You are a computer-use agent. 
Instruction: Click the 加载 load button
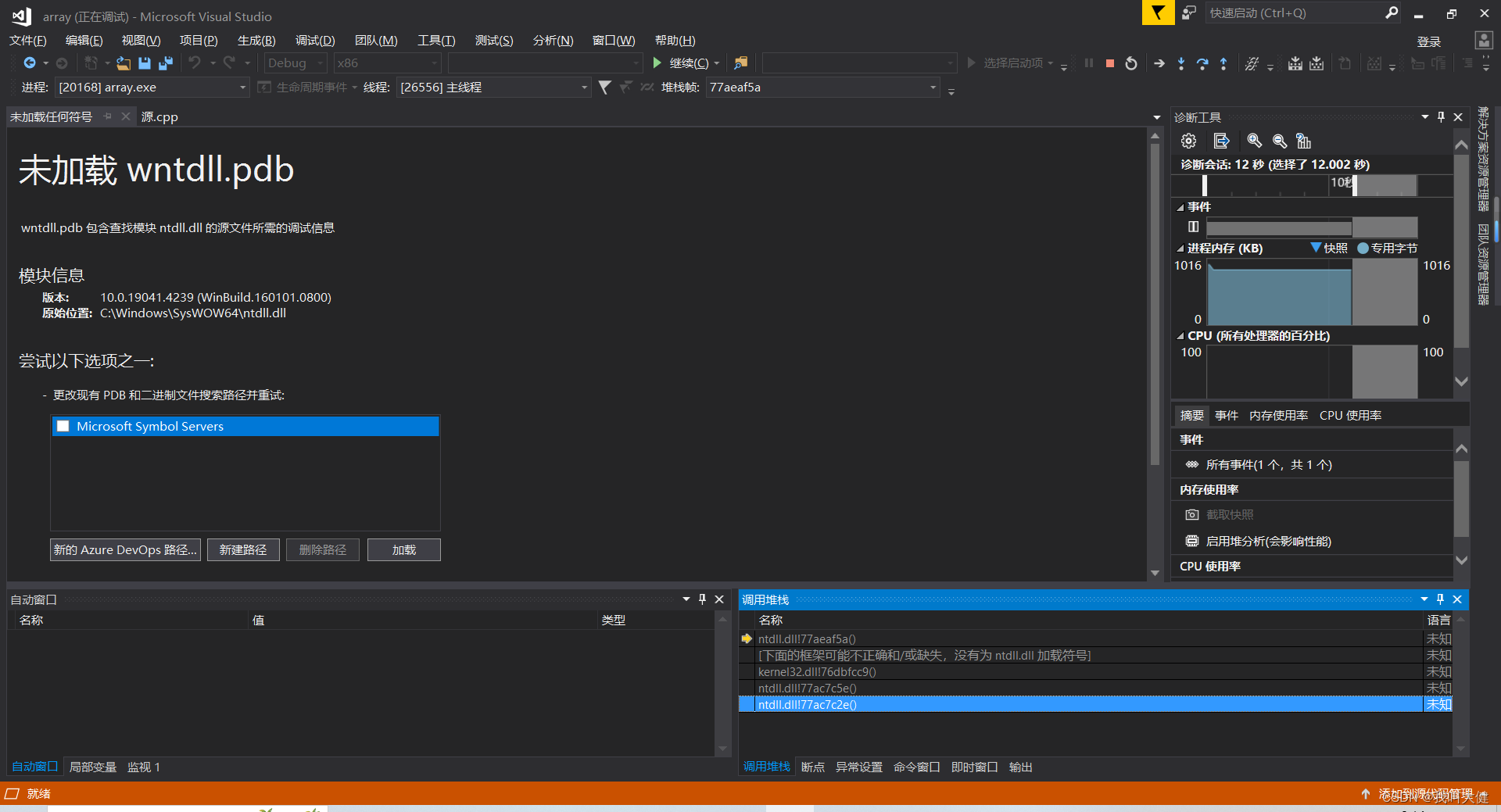pyautogui.click(x=404, y=550)
